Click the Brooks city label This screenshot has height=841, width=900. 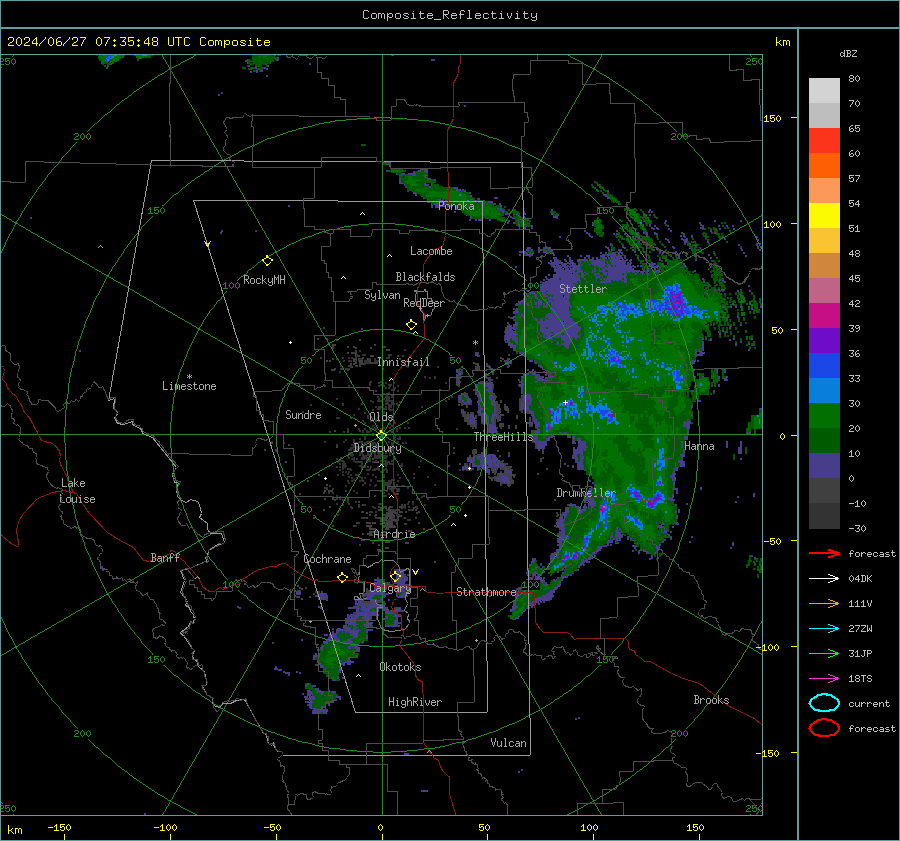(711, 700)
